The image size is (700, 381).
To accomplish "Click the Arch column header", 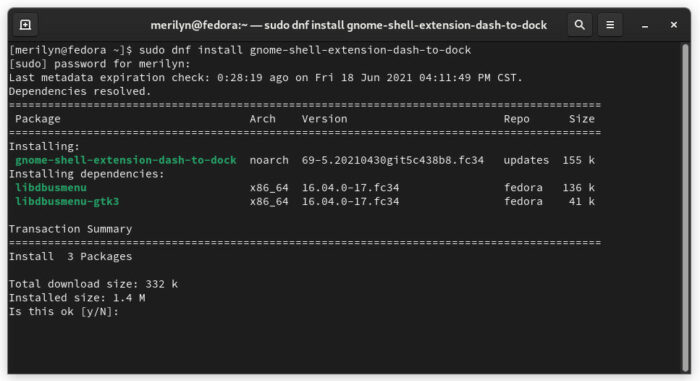I will 262,119.
